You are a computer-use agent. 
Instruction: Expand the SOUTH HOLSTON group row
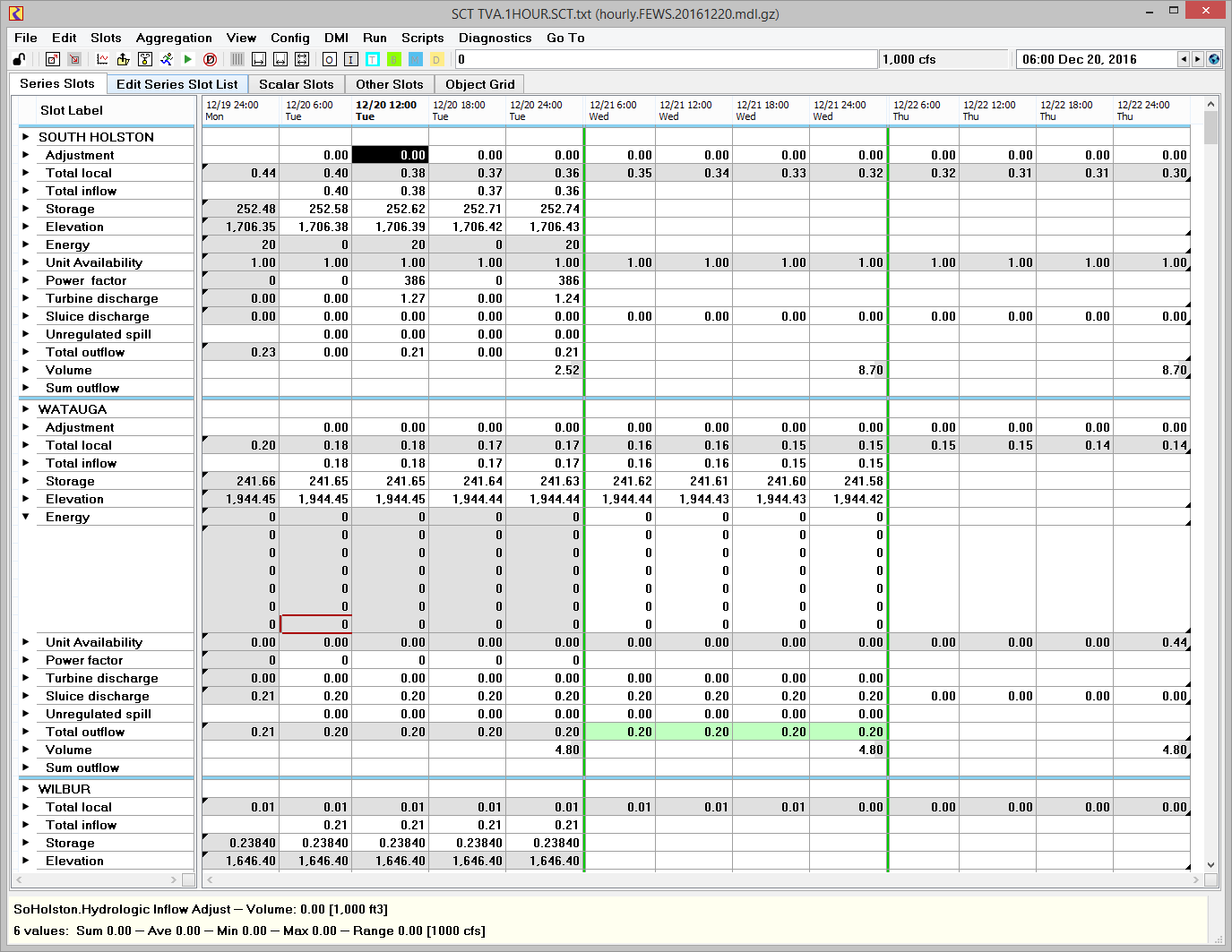(x=26, y=137)
